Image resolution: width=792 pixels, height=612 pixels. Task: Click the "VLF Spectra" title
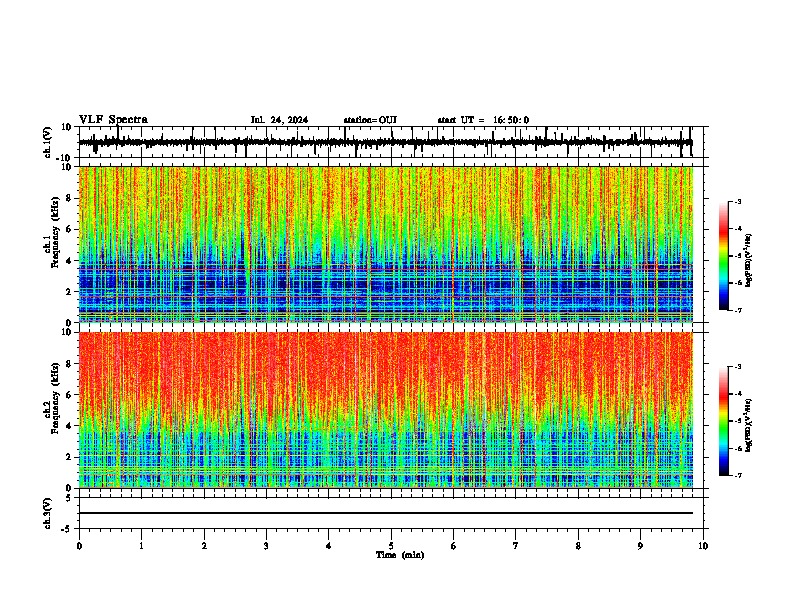[113, 120]
